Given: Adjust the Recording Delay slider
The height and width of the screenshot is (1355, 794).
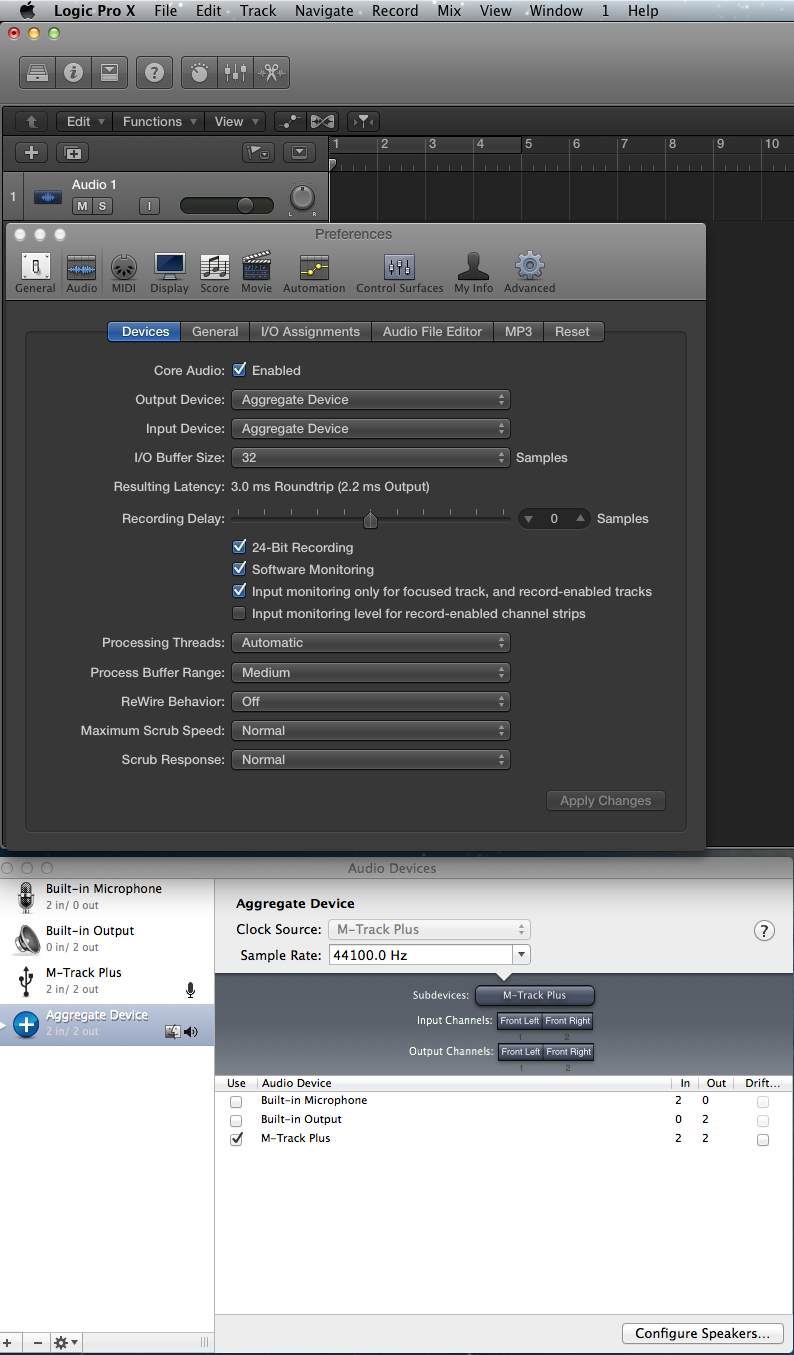Looking at the screenshot, I should point(370,519).
